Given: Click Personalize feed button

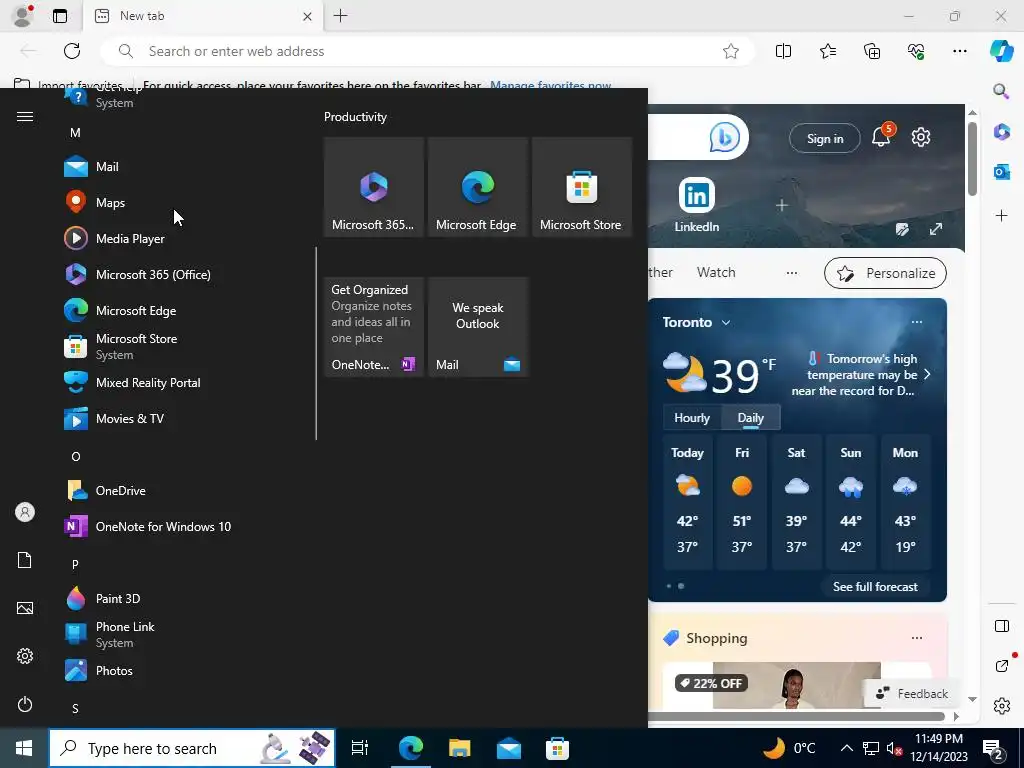Looking at the screenshot, I should coord(885,273).
